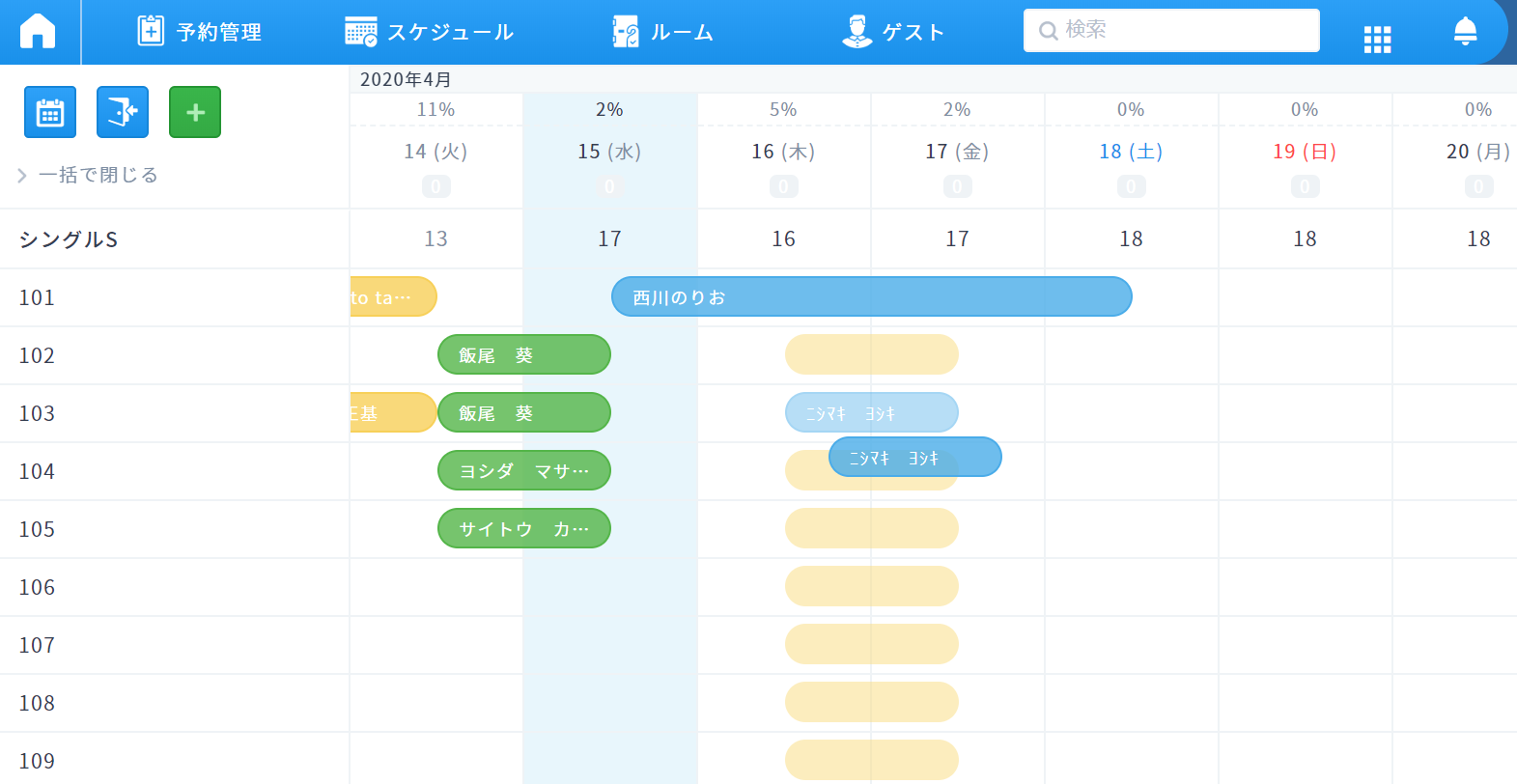Open サイトウ カ reservation in room 105
1517x784 pixels.
pyautogui.click(x=524, y=528)
